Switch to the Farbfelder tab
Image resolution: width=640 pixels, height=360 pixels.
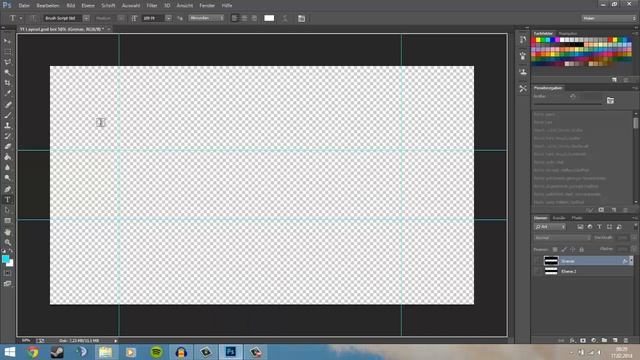543,33
